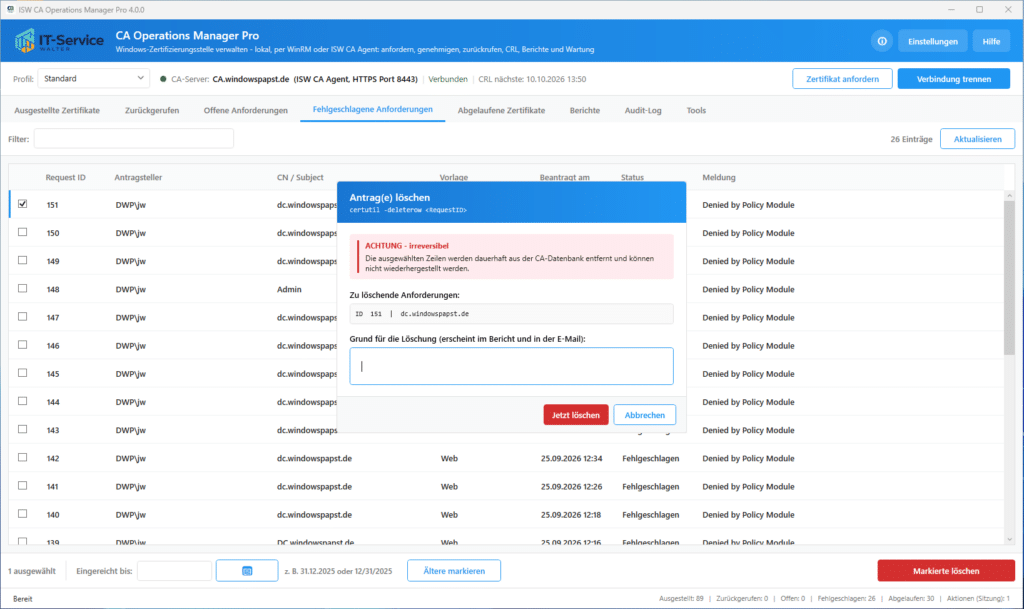Viewport: 1024px width, 609px height.
Task: Click scrollbar down arrow in the table
Action: coord(1010,539)
